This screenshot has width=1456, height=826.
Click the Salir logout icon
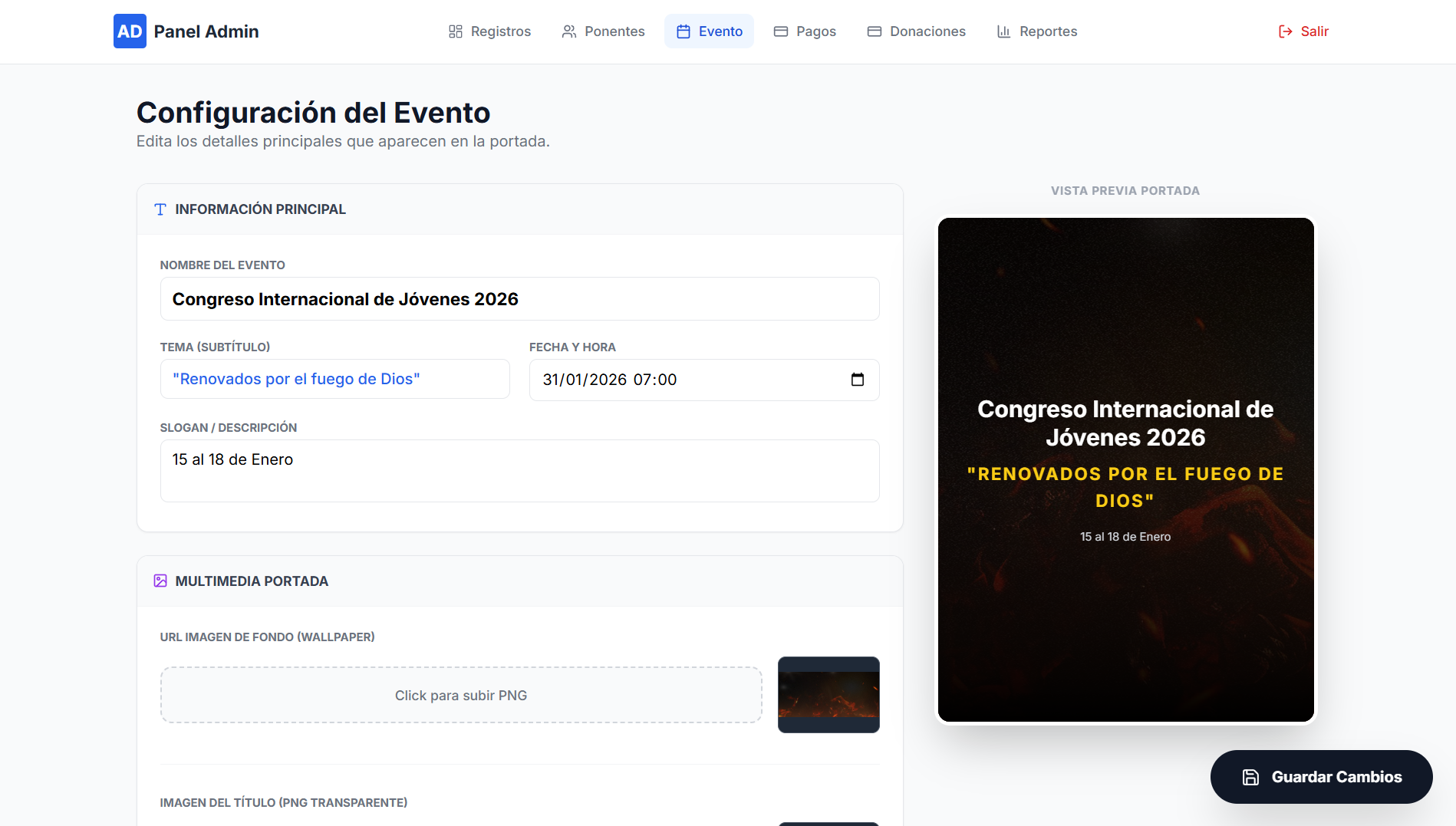[1285, 31]
